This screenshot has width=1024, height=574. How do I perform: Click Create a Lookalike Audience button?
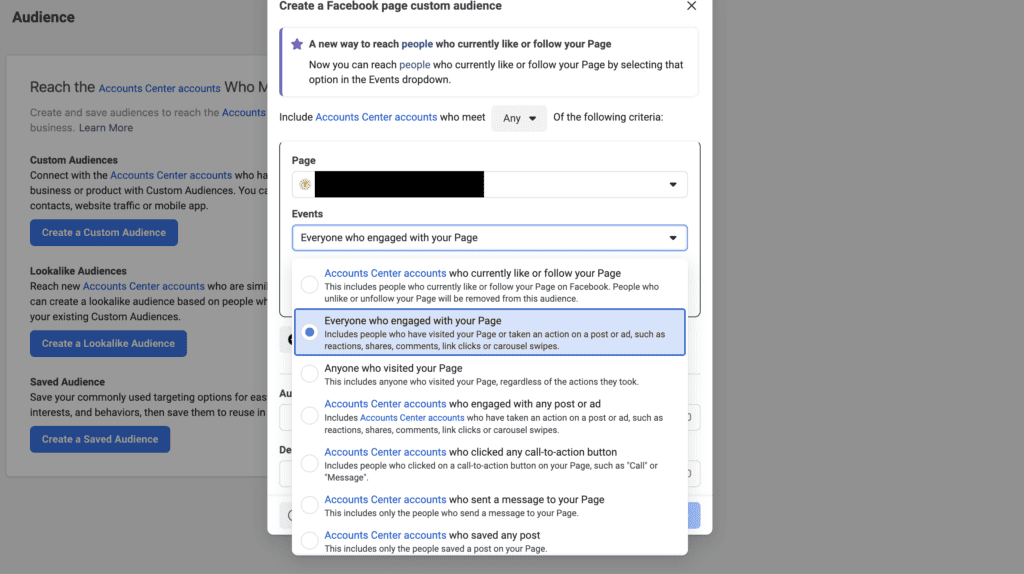pos(108,343)
